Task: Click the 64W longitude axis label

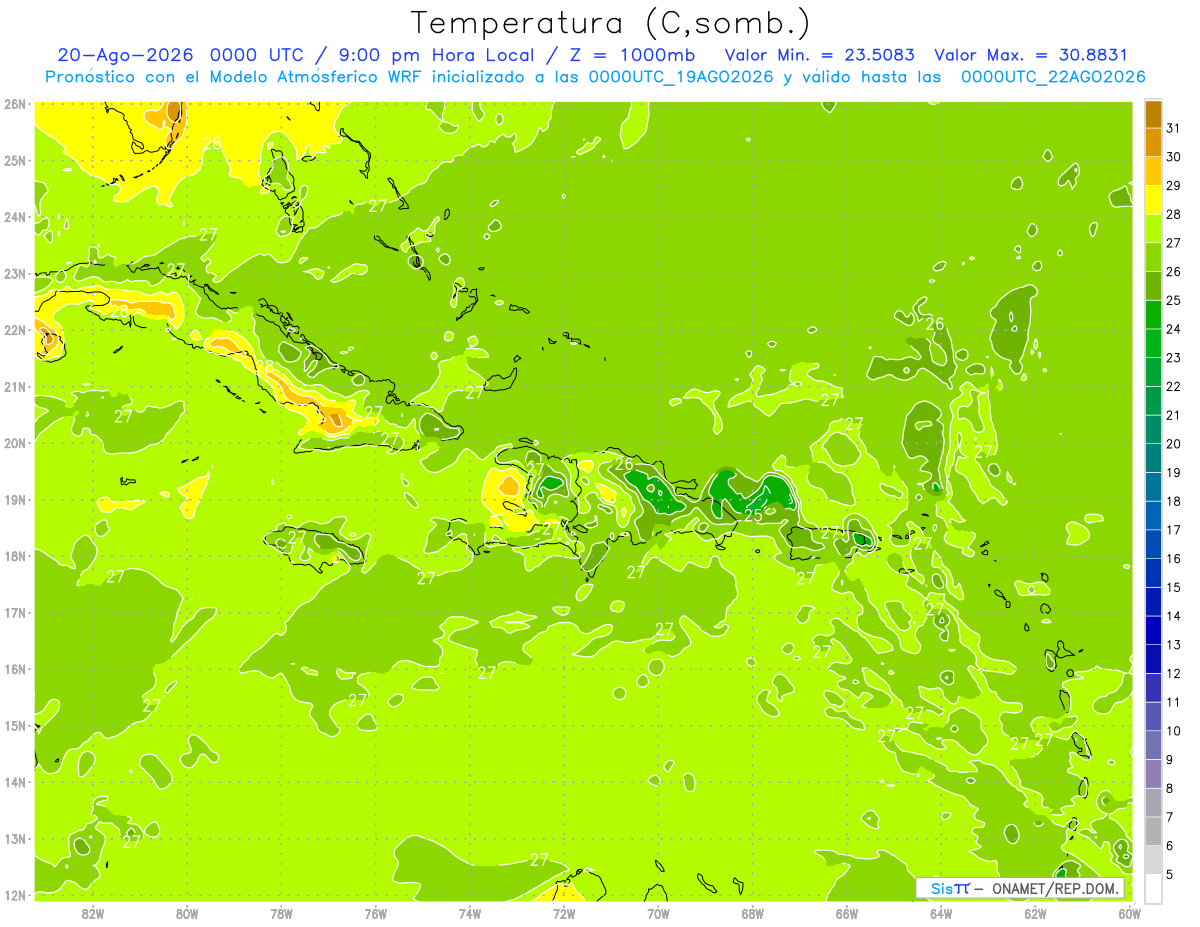Action: [941, 913]
